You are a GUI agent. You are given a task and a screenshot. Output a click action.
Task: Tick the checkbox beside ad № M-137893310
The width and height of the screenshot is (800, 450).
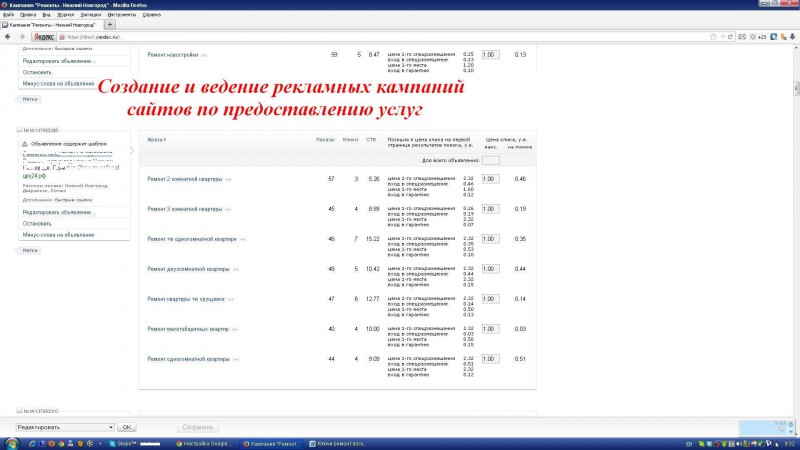[19, 411]
